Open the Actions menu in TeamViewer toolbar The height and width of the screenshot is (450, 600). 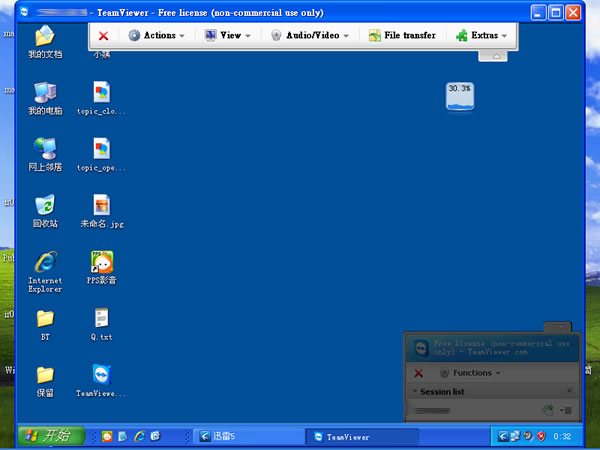point(157,35)
